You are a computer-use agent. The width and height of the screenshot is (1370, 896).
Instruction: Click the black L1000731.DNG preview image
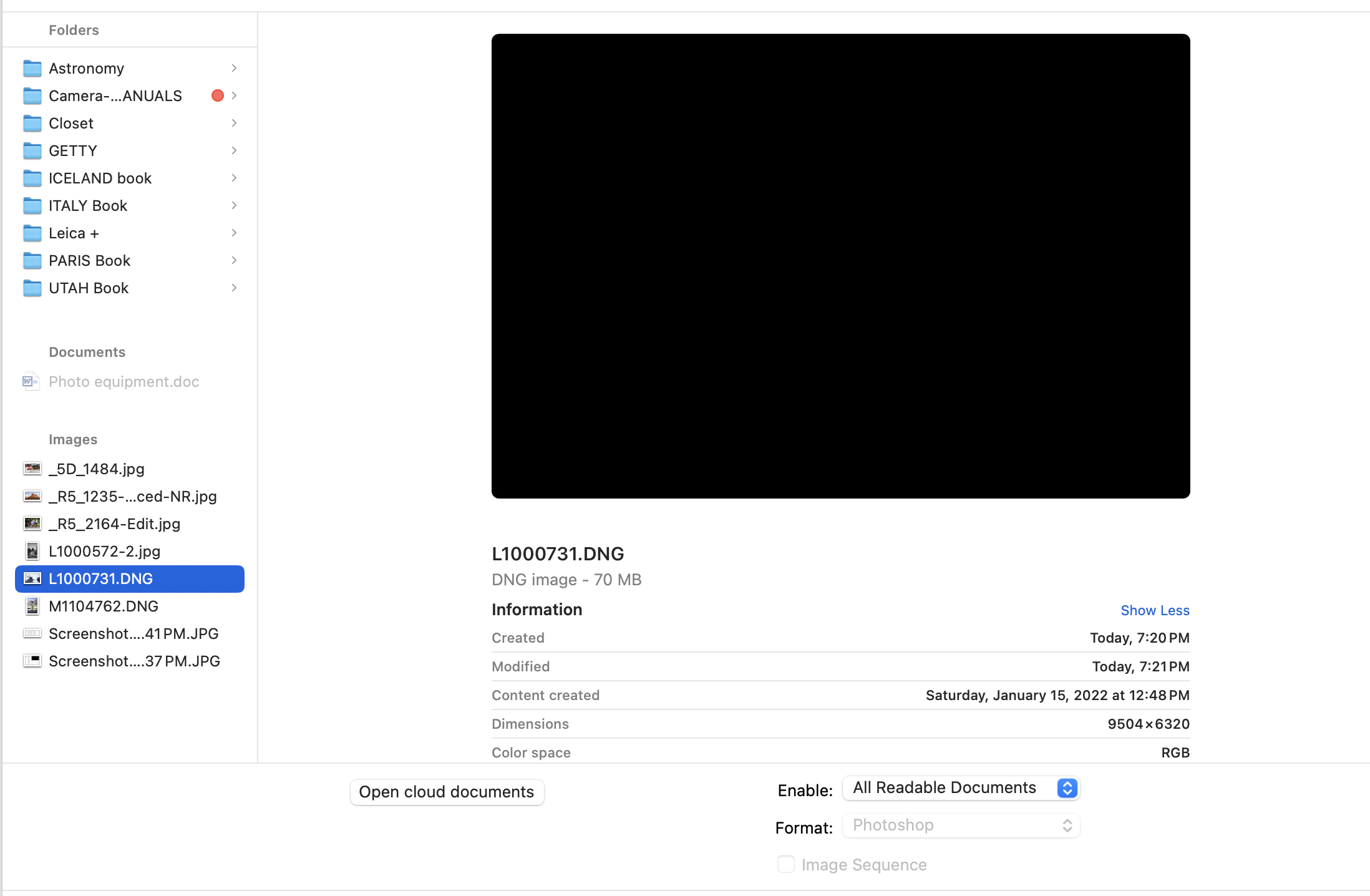point(840,266)
